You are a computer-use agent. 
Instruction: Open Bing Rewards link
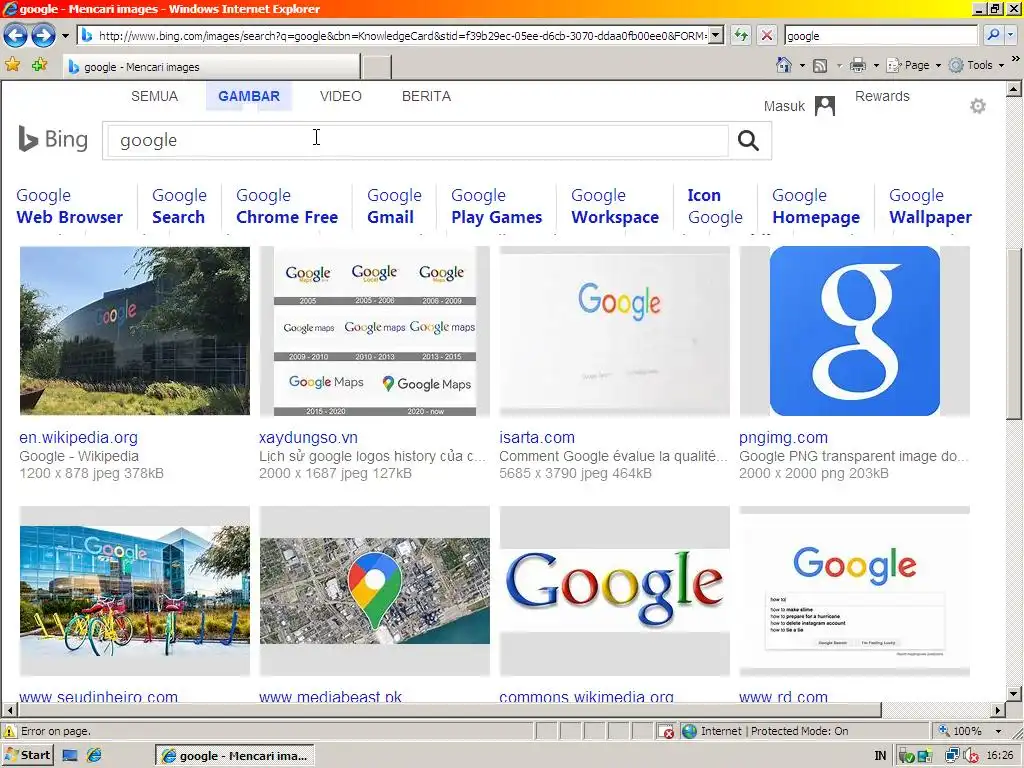point(882,96)
